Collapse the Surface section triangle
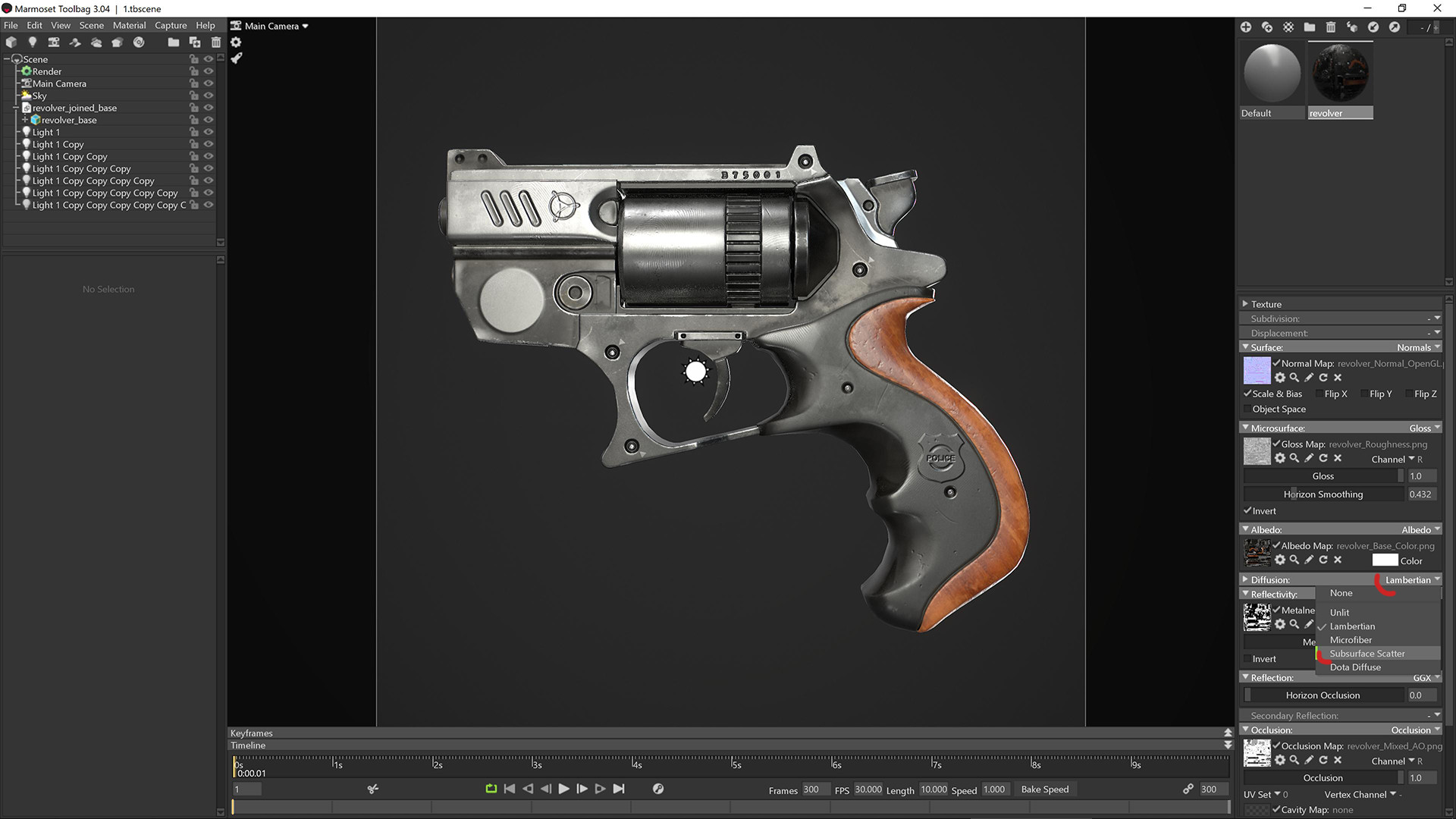This screenshot has width=1456, height=819. coord(1245,347)
